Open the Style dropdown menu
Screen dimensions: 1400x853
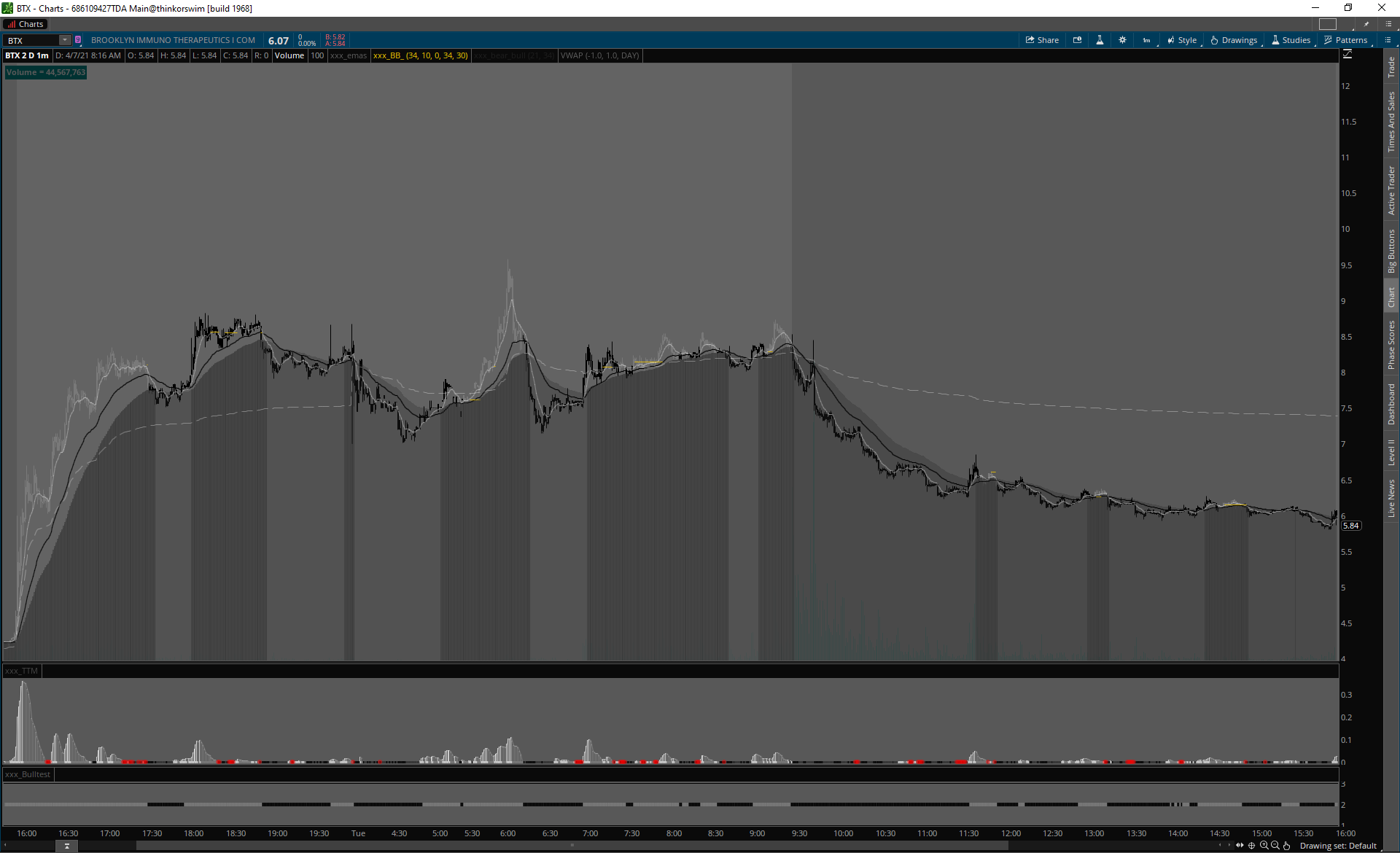1182,40
